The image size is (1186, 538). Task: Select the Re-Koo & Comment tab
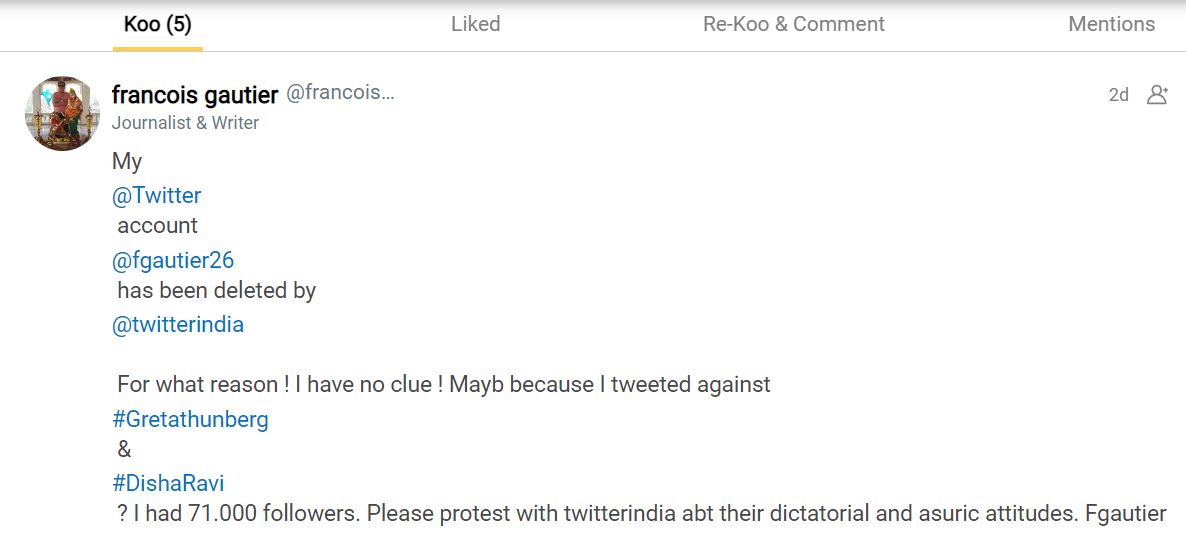(x=793, y=24)
